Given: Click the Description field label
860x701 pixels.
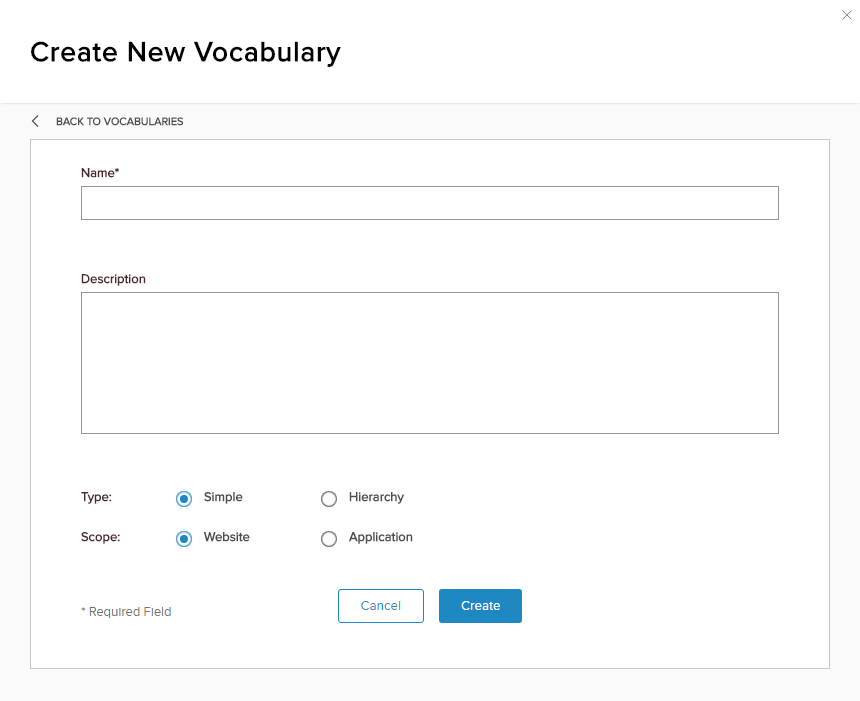Looking at the screenshot, I should point(113,279).
